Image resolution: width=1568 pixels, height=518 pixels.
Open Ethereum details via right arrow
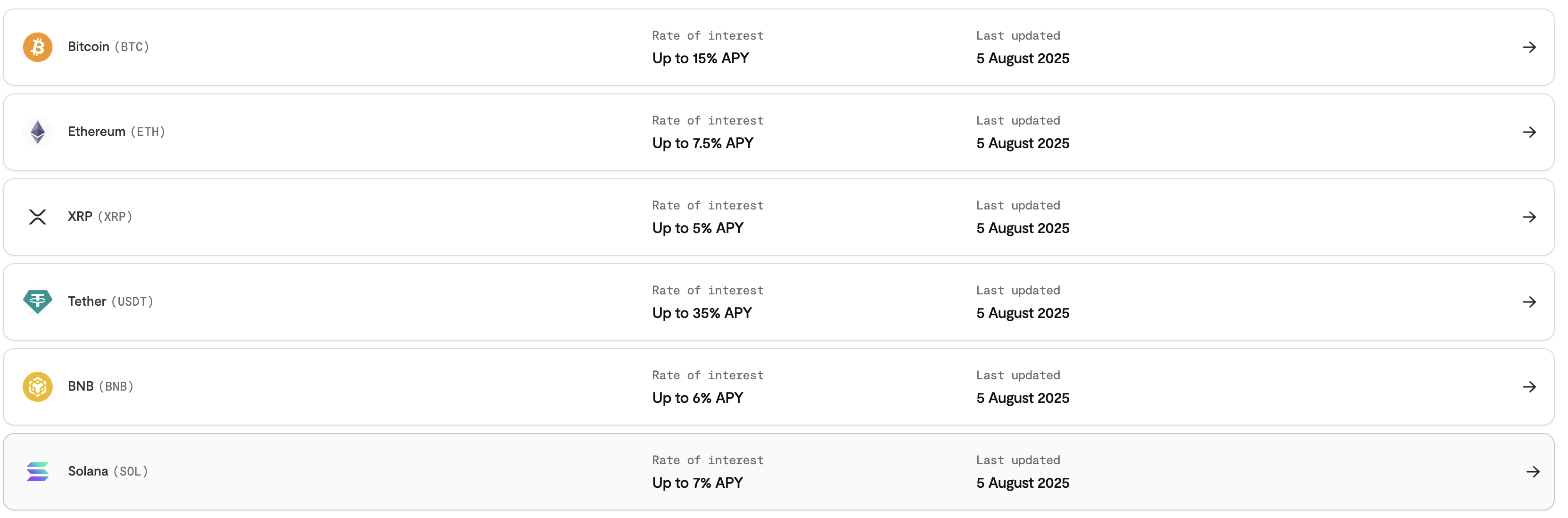click(1529, 132)
